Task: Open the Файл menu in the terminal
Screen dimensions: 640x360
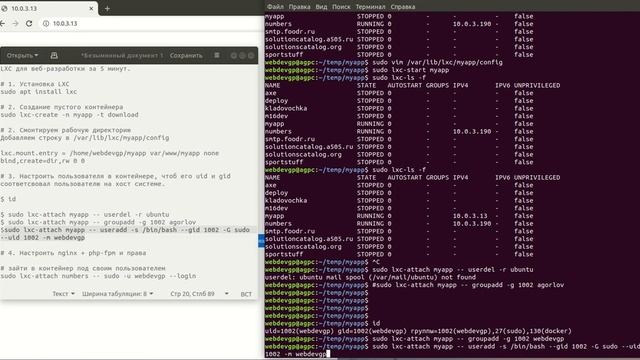Action: (275, 7)
